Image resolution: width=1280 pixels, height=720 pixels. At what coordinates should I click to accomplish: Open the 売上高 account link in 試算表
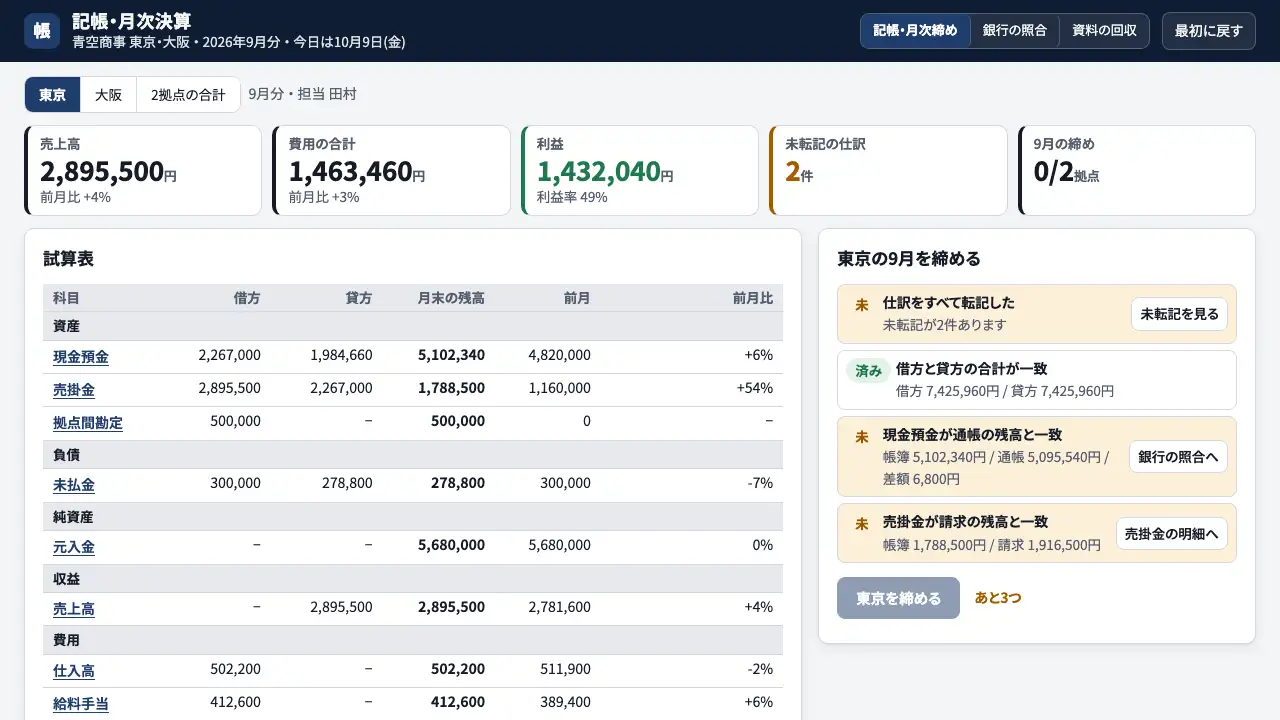74,609
